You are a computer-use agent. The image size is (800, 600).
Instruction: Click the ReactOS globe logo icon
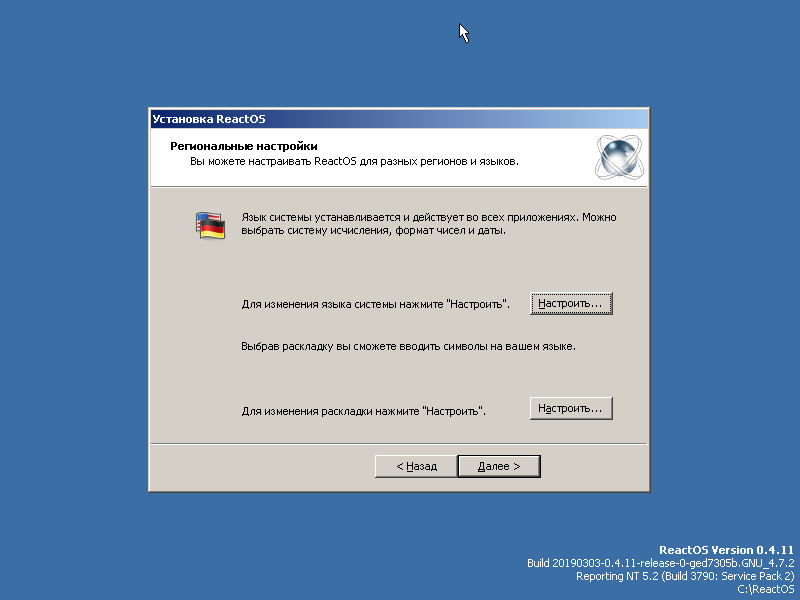pyautogui.click(x=619, y=157)
